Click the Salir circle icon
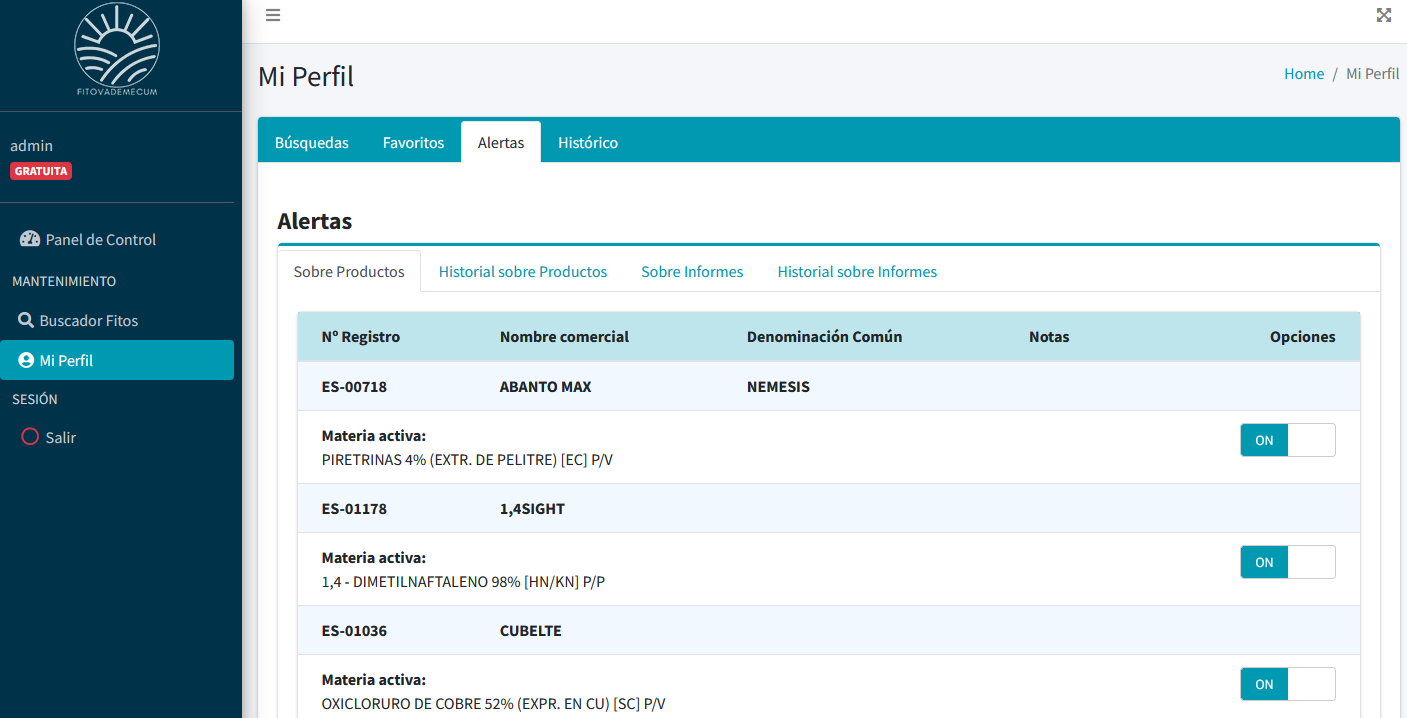The height and width of the screenshot is (718, 1407). 30,437
